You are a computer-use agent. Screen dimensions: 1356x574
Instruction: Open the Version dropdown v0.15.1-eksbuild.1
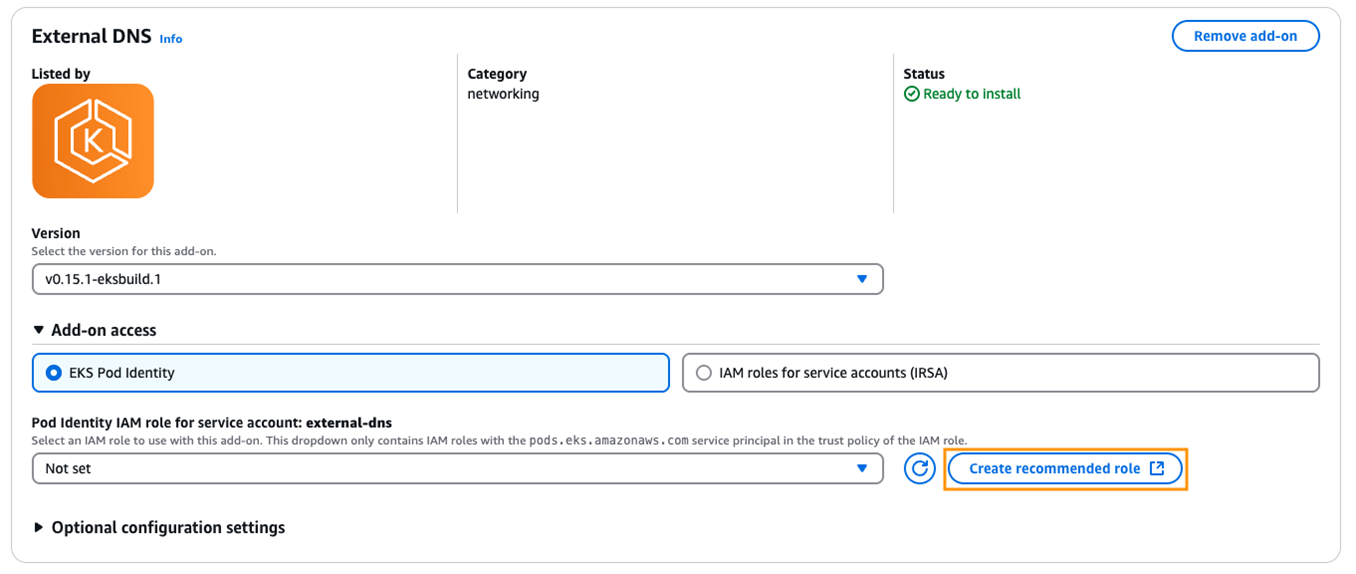tap(457, 279)
